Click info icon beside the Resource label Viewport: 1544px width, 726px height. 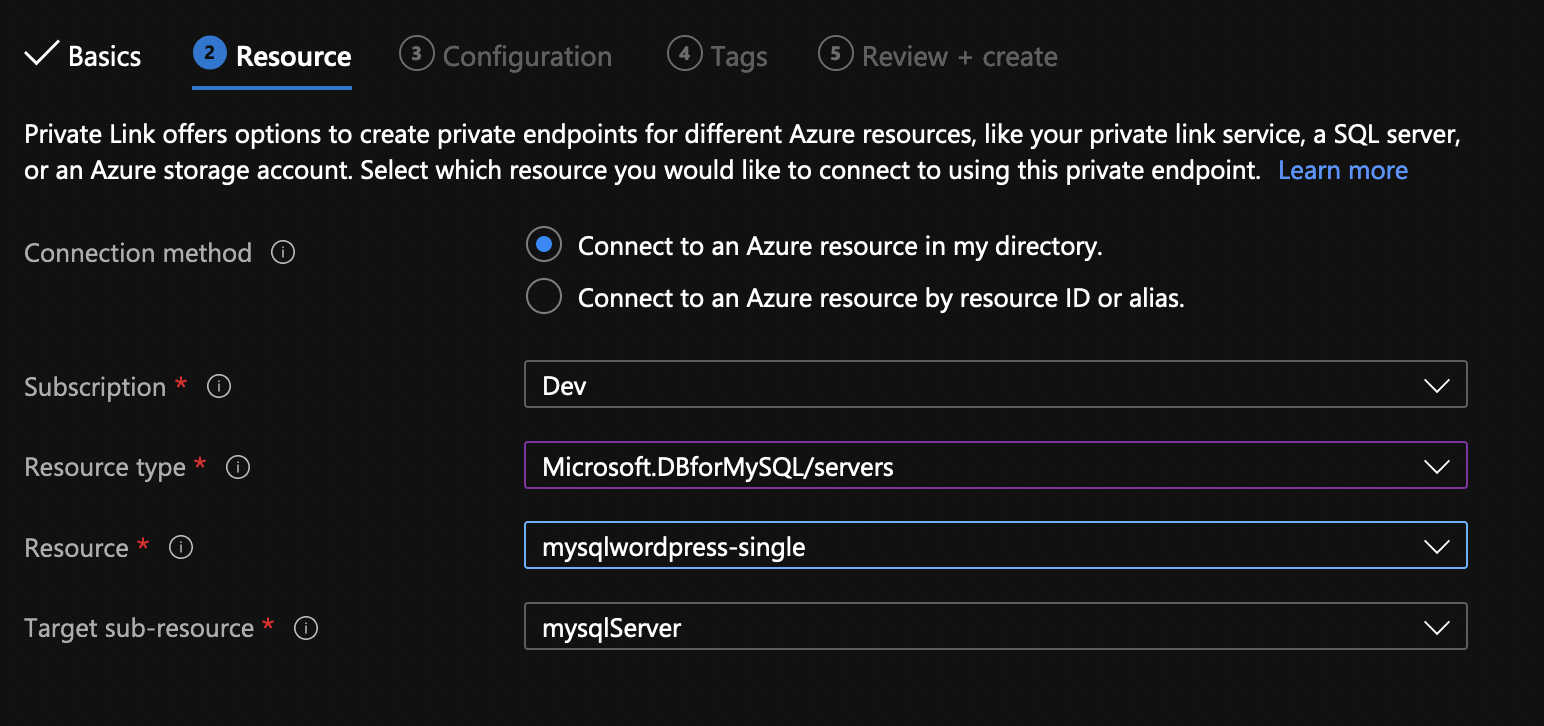(181, 547)
